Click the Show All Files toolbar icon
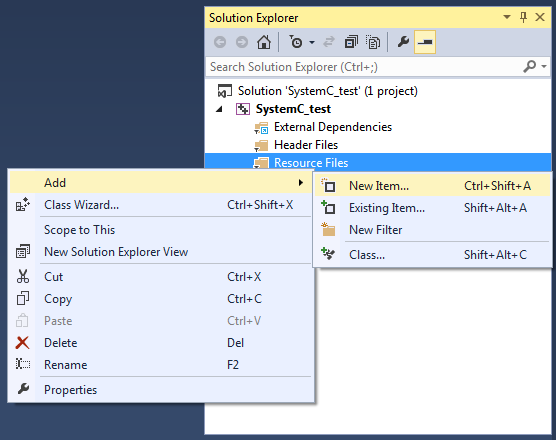Image resolution: width=556 pixels, height=440 pixels. tap(373, 42)
